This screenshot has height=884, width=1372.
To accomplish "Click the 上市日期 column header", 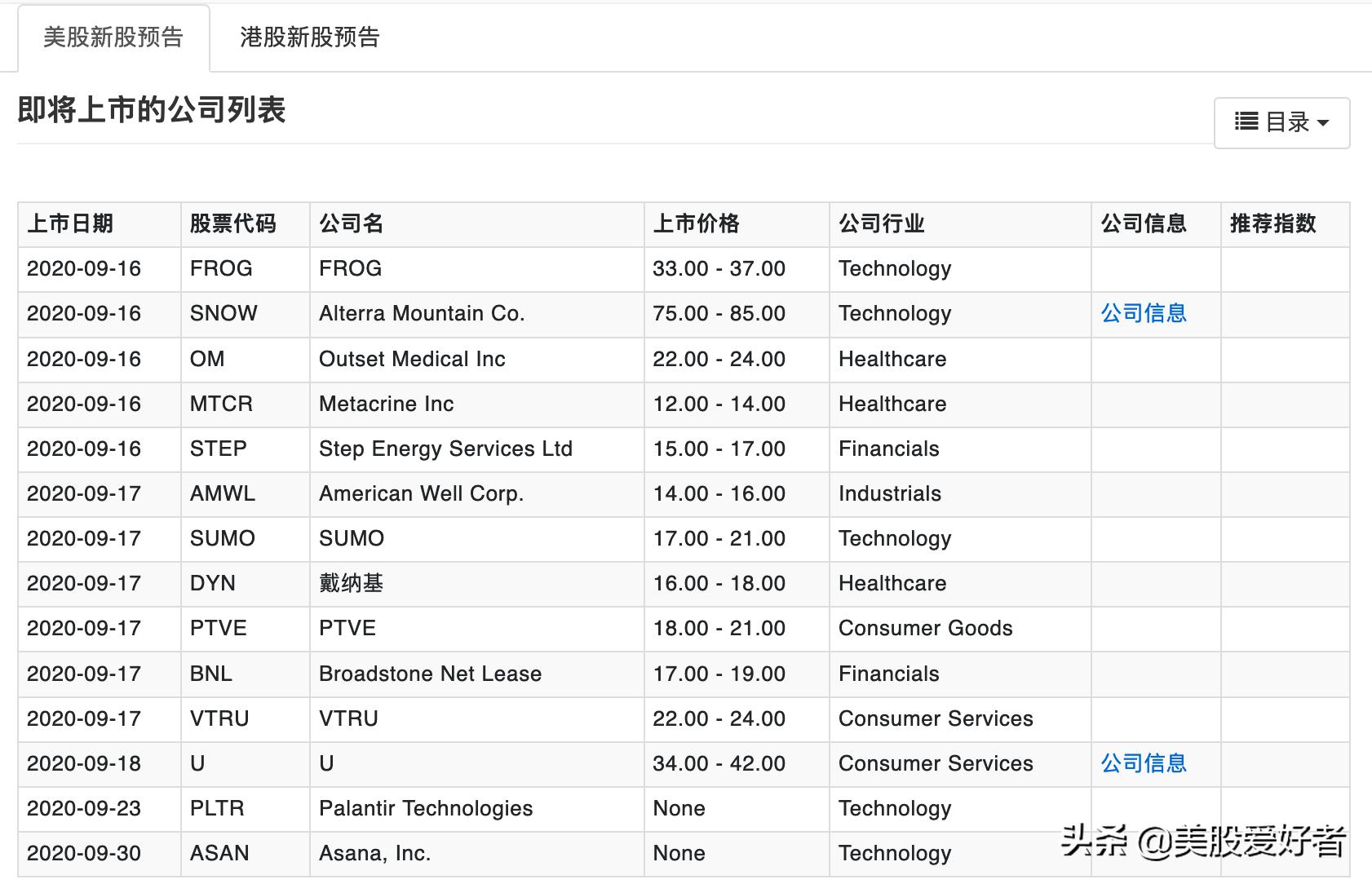I will click(70, 223).
